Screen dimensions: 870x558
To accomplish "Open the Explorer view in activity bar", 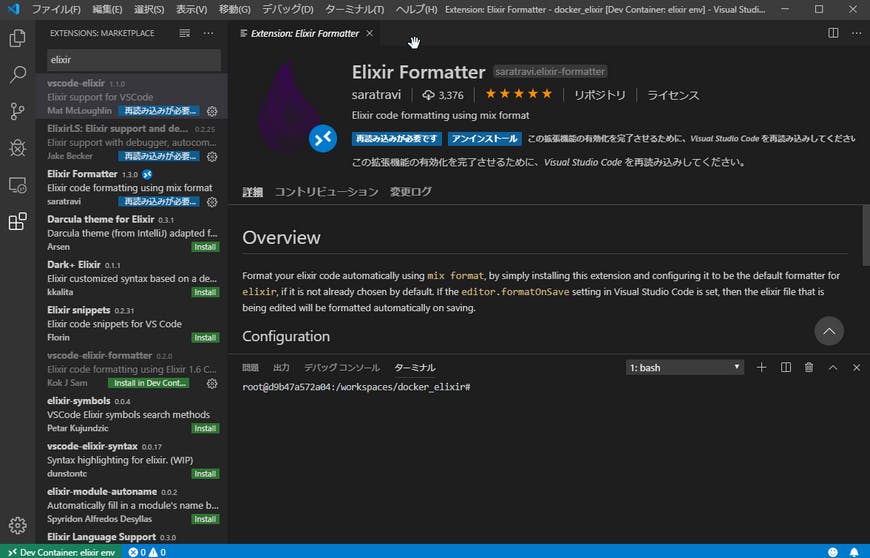I will [x=18, y=38].
